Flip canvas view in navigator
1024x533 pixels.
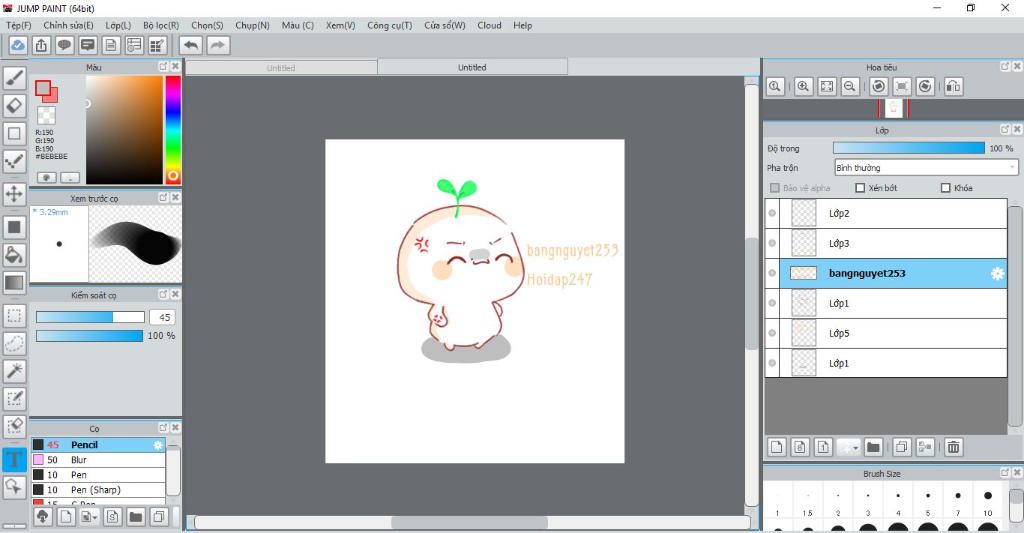tap(953, 86)
